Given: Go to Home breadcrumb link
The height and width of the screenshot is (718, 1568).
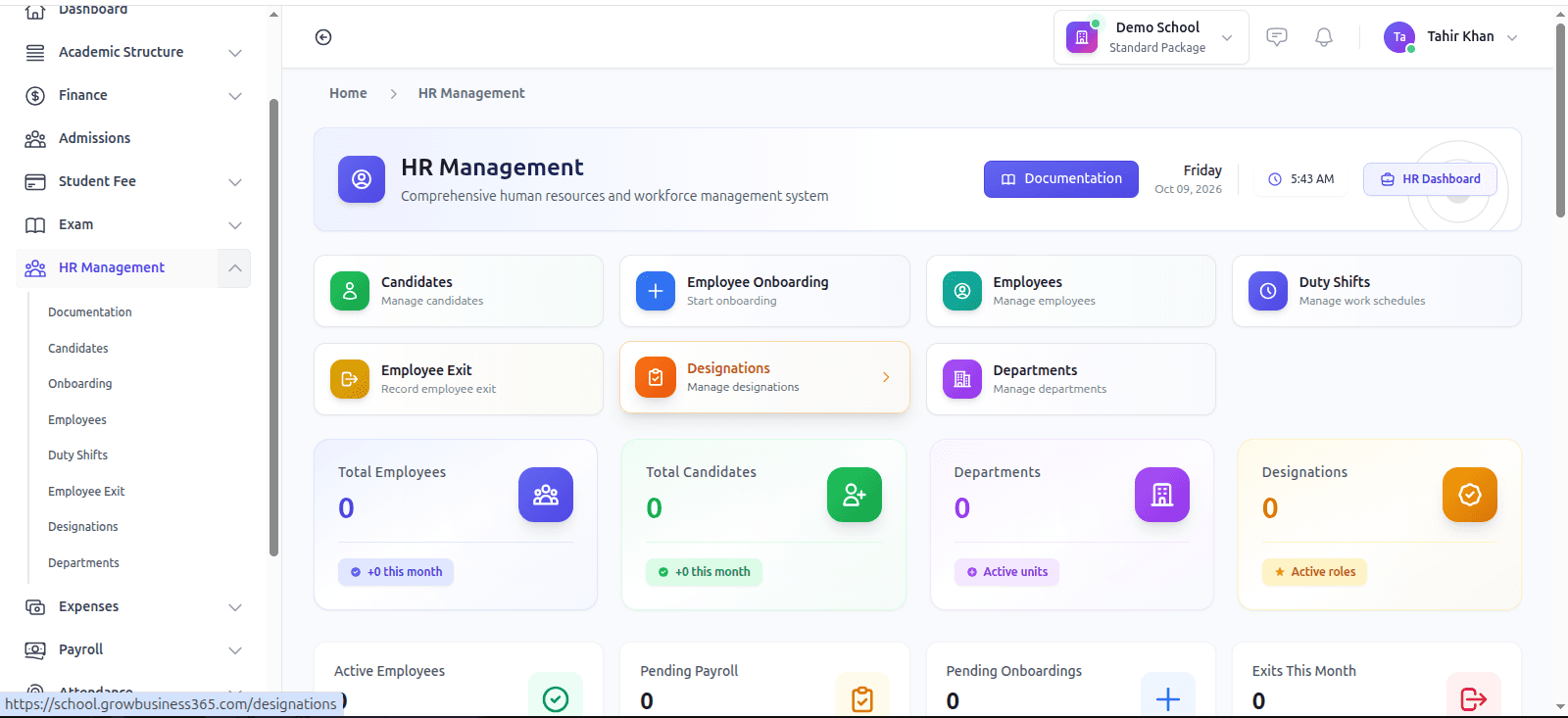Looking at the screenshot, I should coord(348,93).
